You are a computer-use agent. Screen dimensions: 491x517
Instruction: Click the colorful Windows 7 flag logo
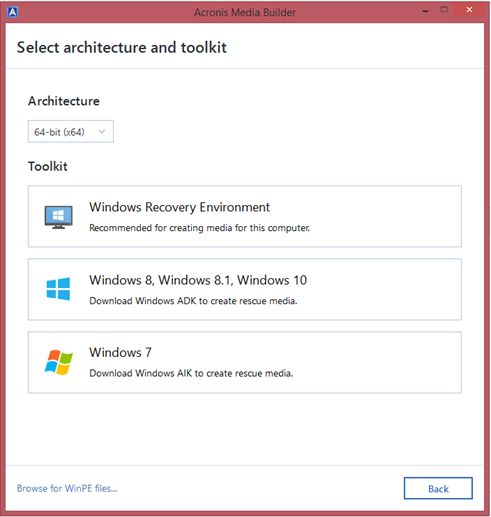tap(59, 362)
